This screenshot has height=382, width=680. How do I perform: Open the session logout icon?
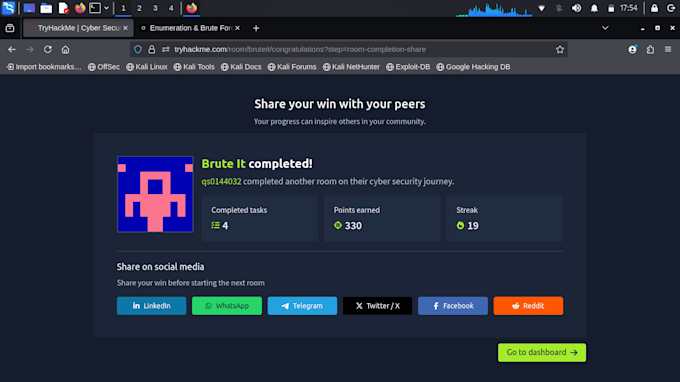tap(671, 8)
